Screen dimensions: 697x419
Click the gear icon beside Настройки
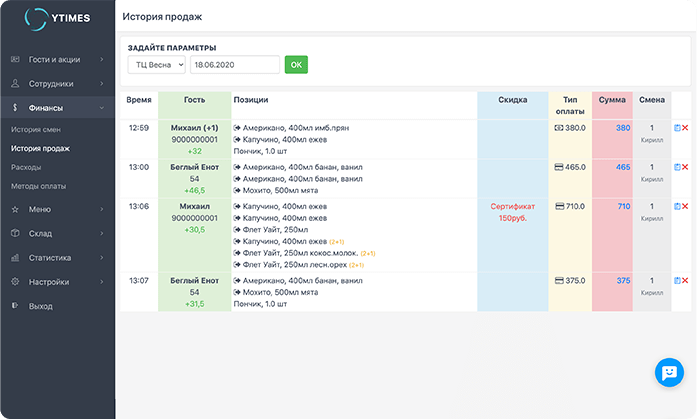click(15, 282)
